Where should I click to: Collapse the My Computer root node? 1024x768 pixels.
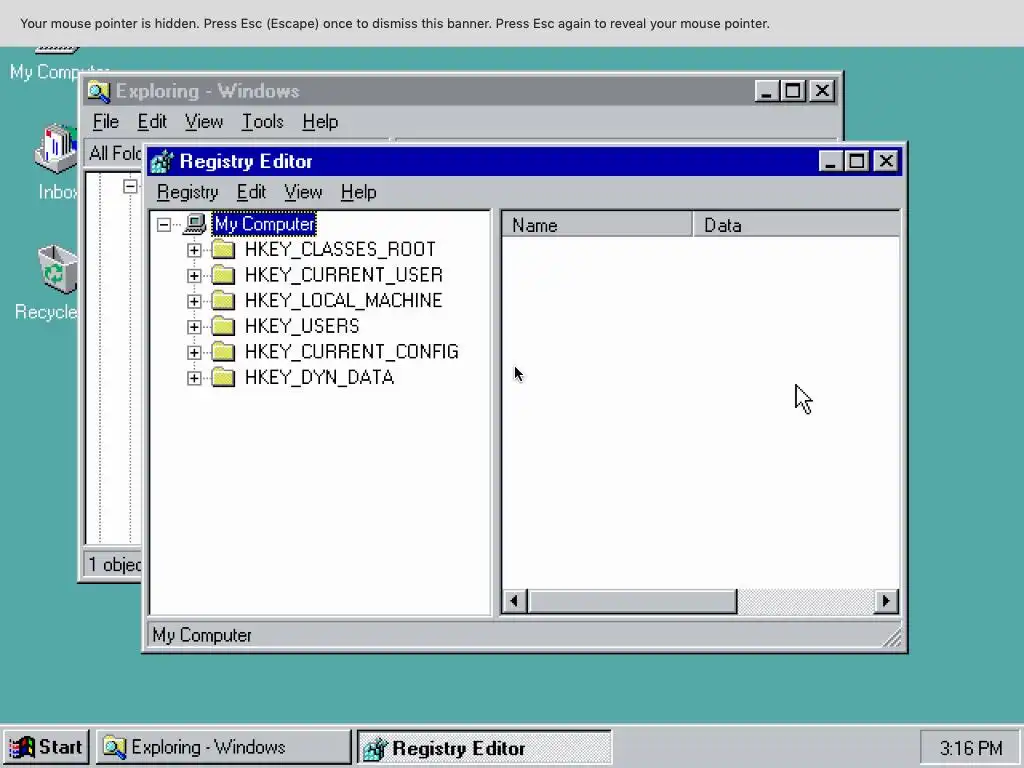pyautogui.click(x=164, y=225)
